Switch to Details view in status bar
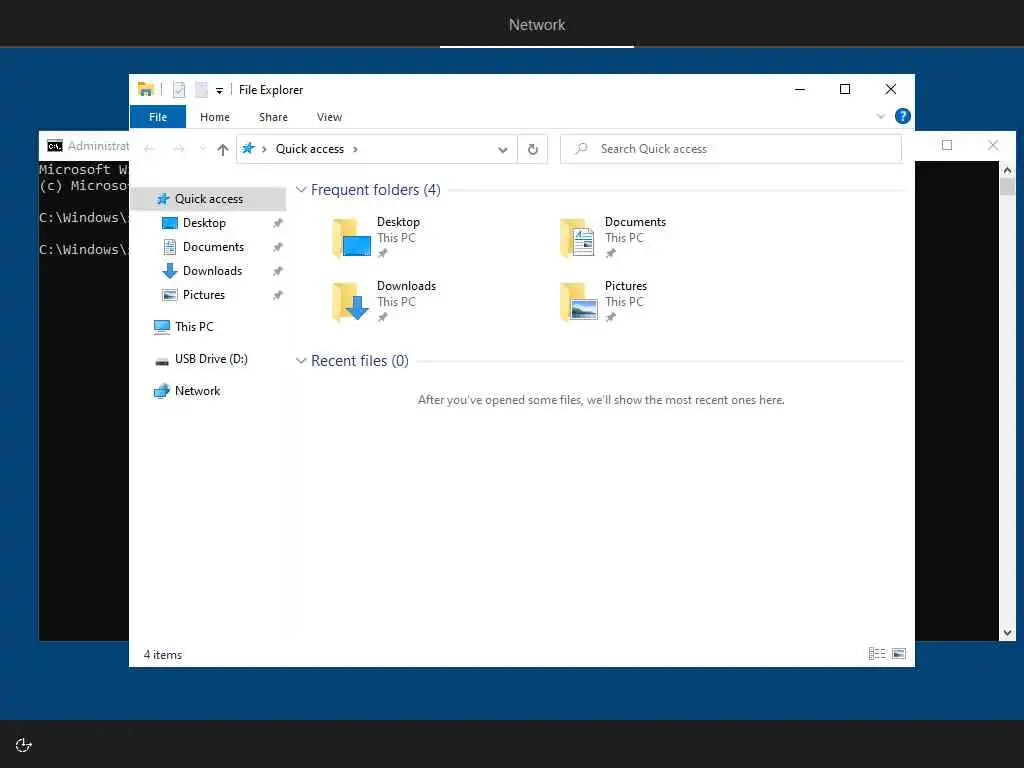 (x=877, y=654)
